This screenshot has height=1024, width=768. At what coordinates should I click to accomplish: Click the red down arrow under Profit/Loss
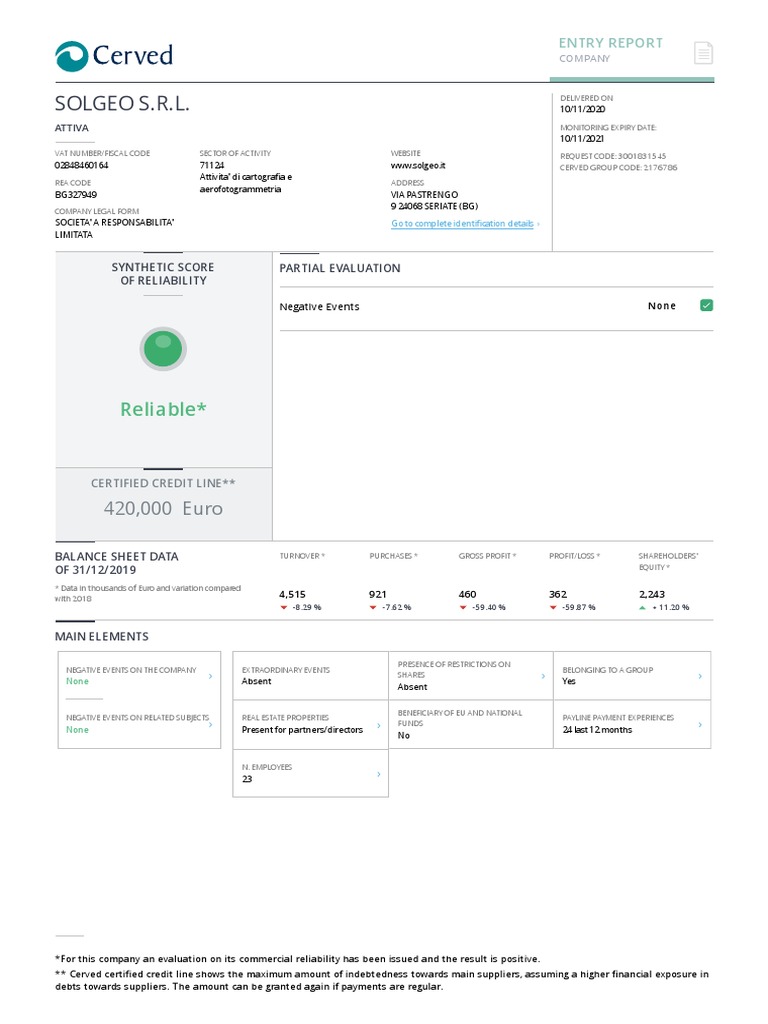click(x=553, y=607)
